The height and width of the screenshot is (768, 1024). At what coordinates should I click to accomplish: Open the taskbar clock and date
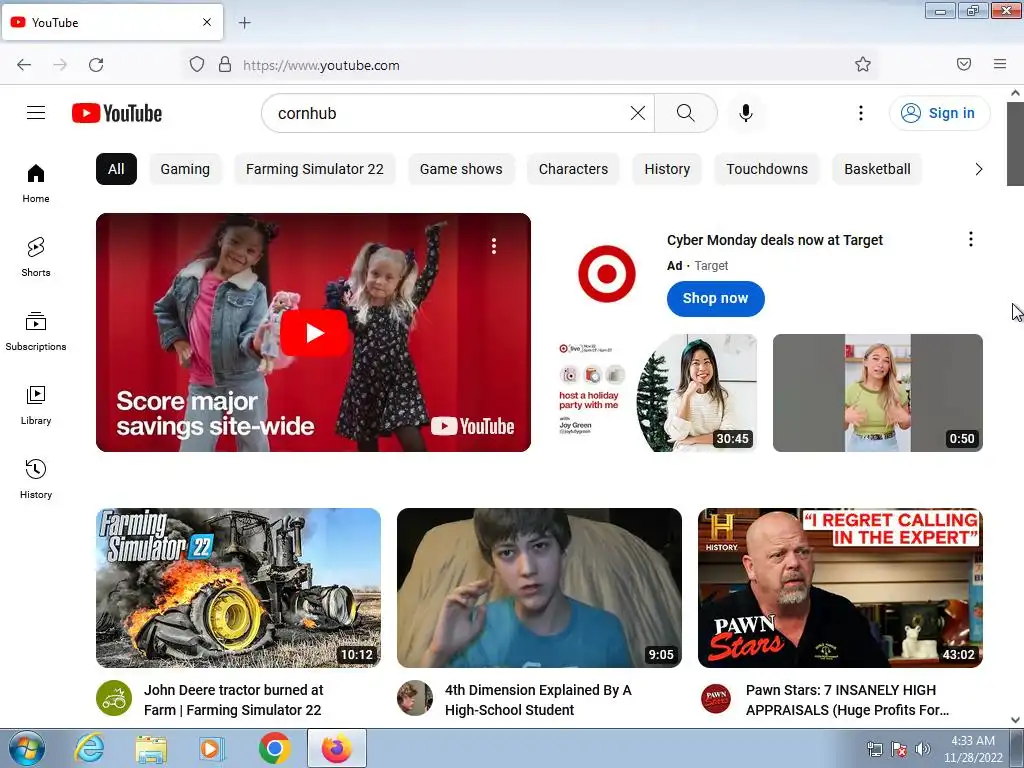click(x=973, y=748)
